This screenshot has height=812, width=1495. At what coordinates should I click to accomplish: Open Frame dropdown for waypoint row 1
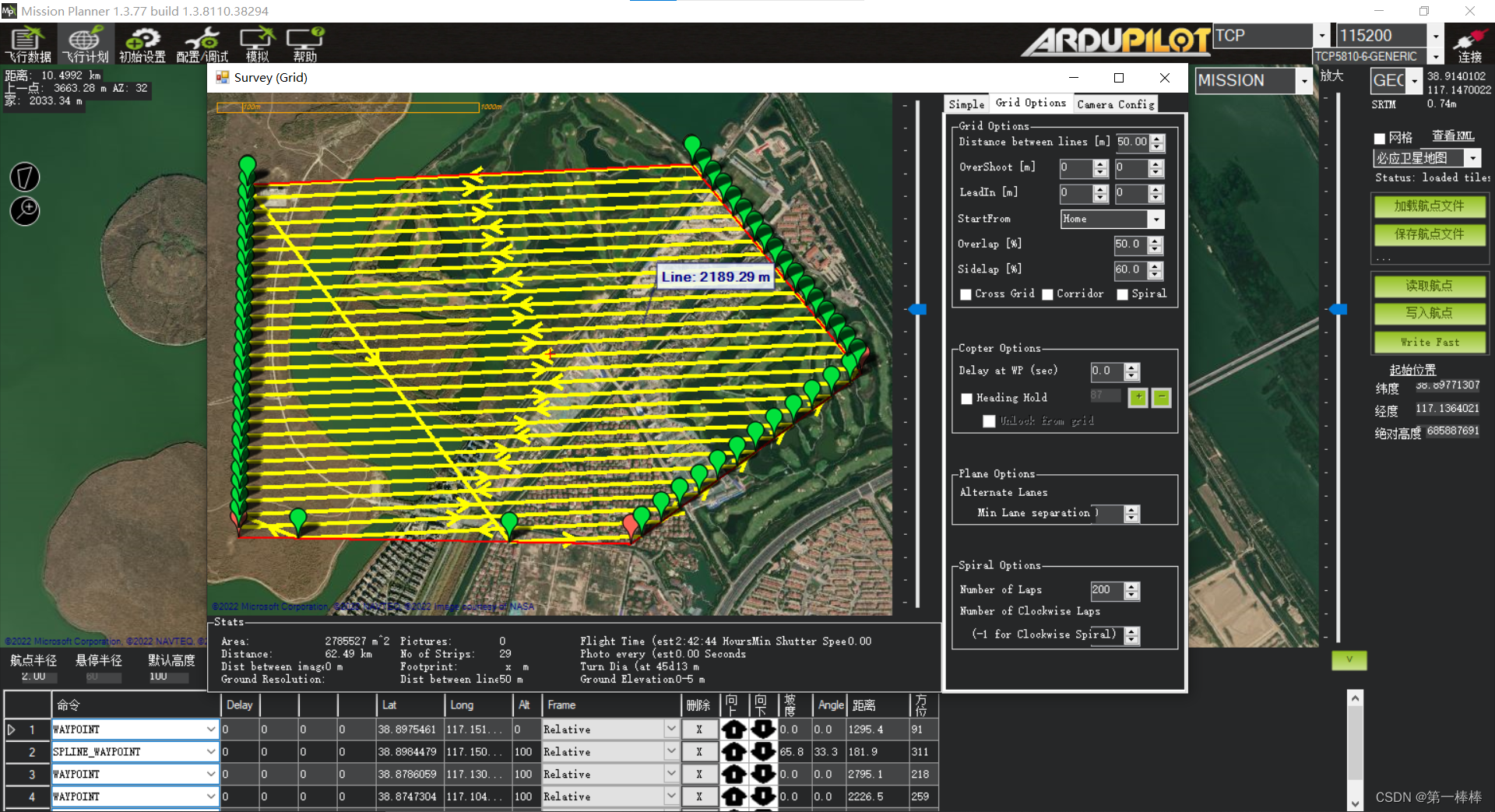click(x=671, y=729)
